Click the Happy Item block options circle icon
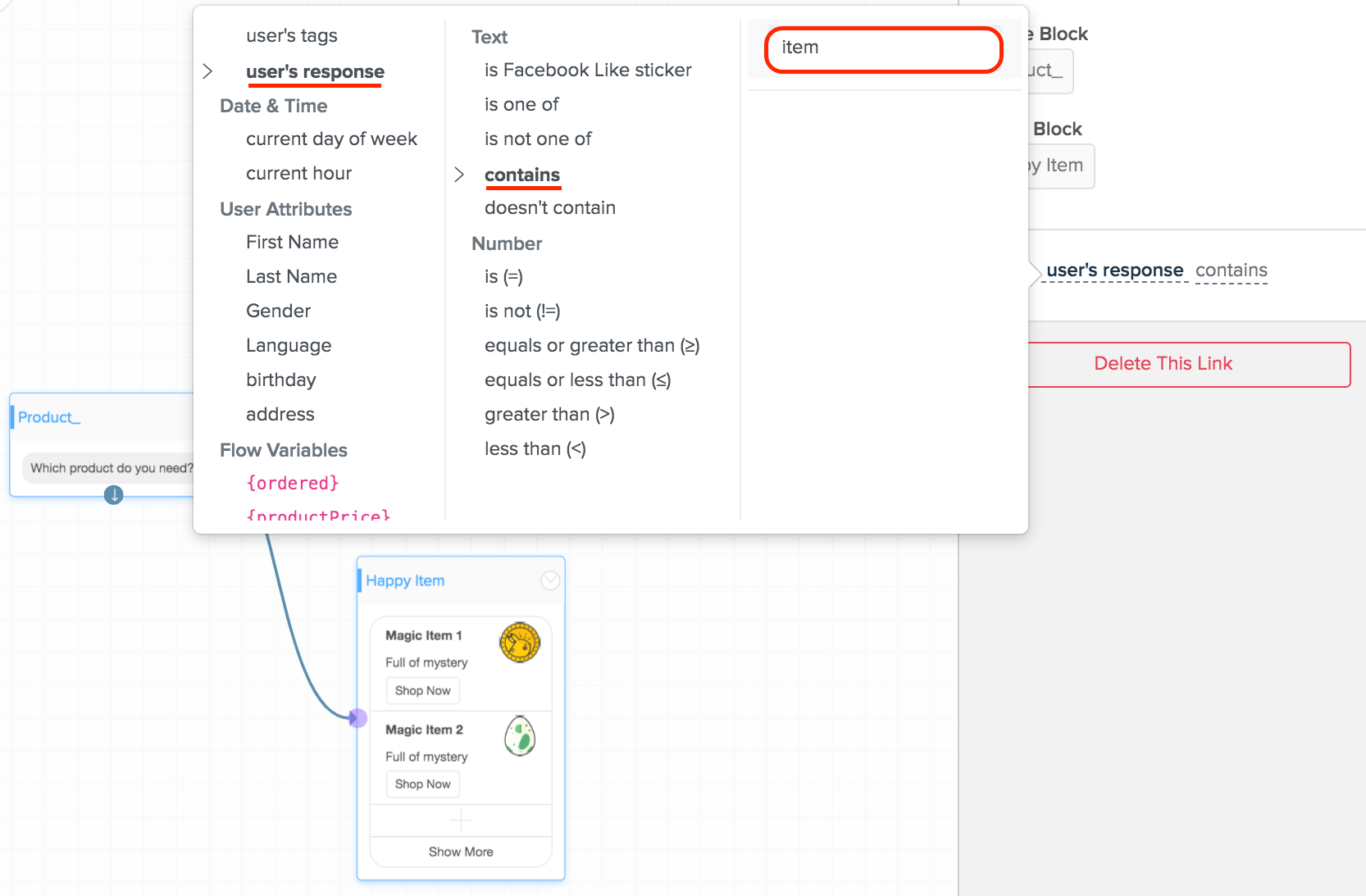1366x896 pixels. point(550,580)
